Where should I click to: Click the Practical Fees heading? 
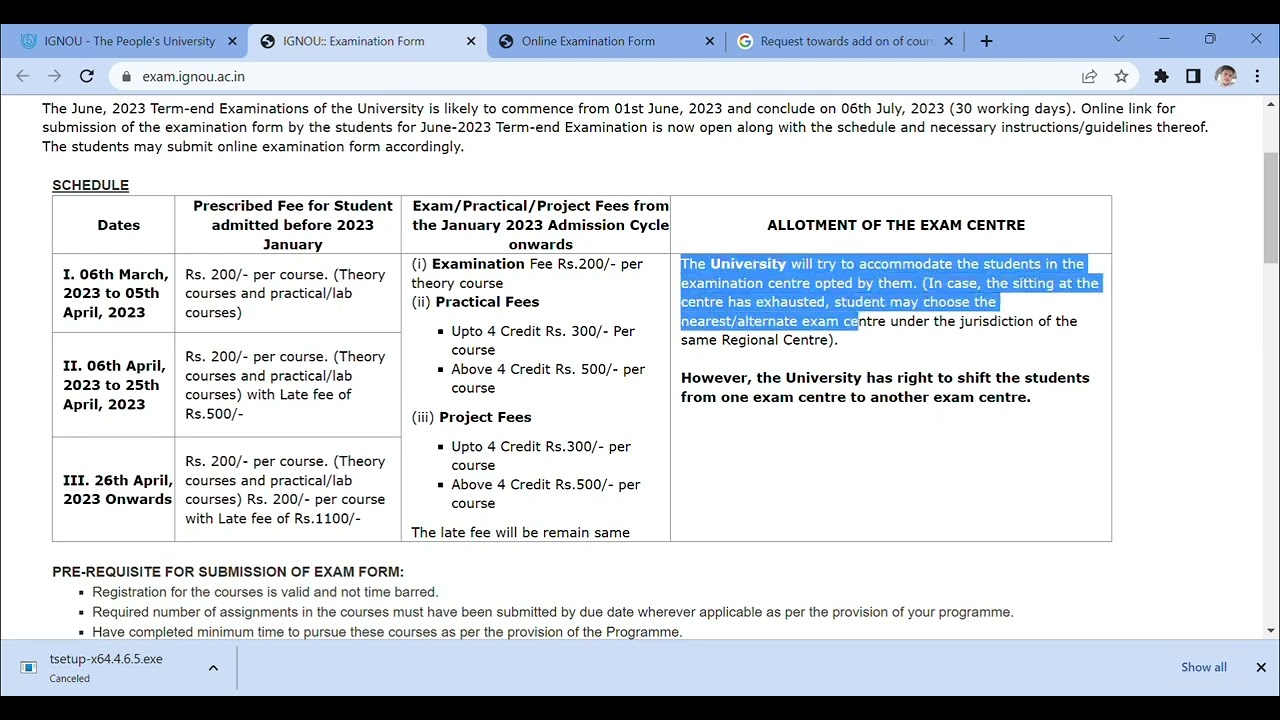[487, 302]
